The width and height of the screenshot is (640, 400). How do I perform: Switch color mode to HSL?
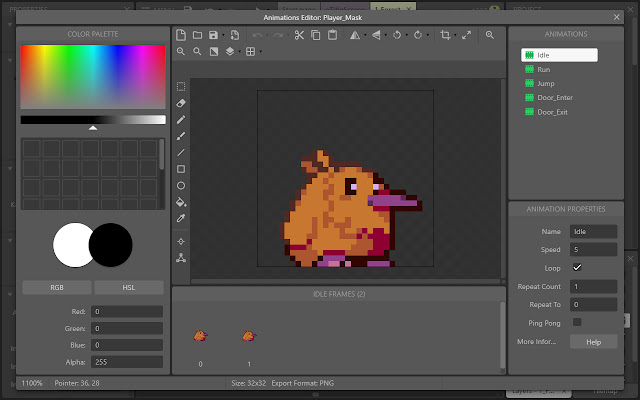pyautogui.click(x=129, y=287)
